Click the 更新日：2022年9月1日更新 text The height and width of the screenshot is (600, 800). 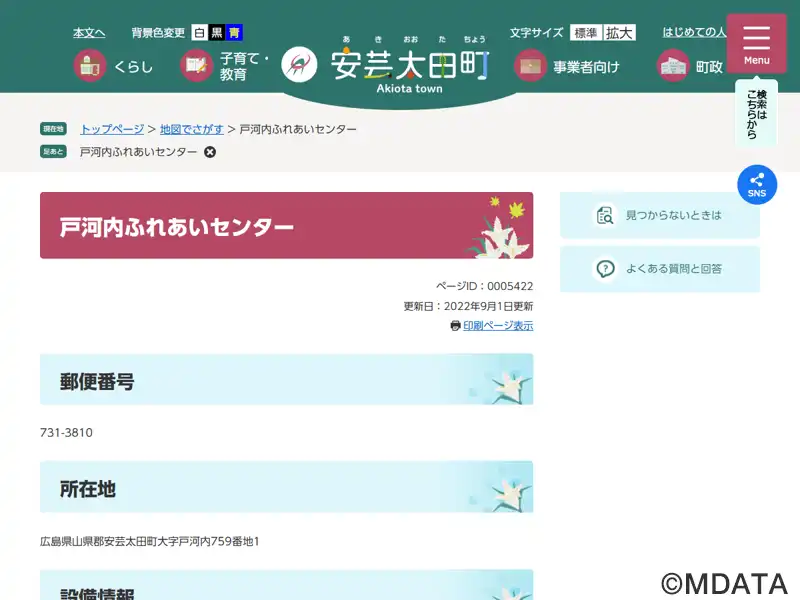[x=468, y=306]
